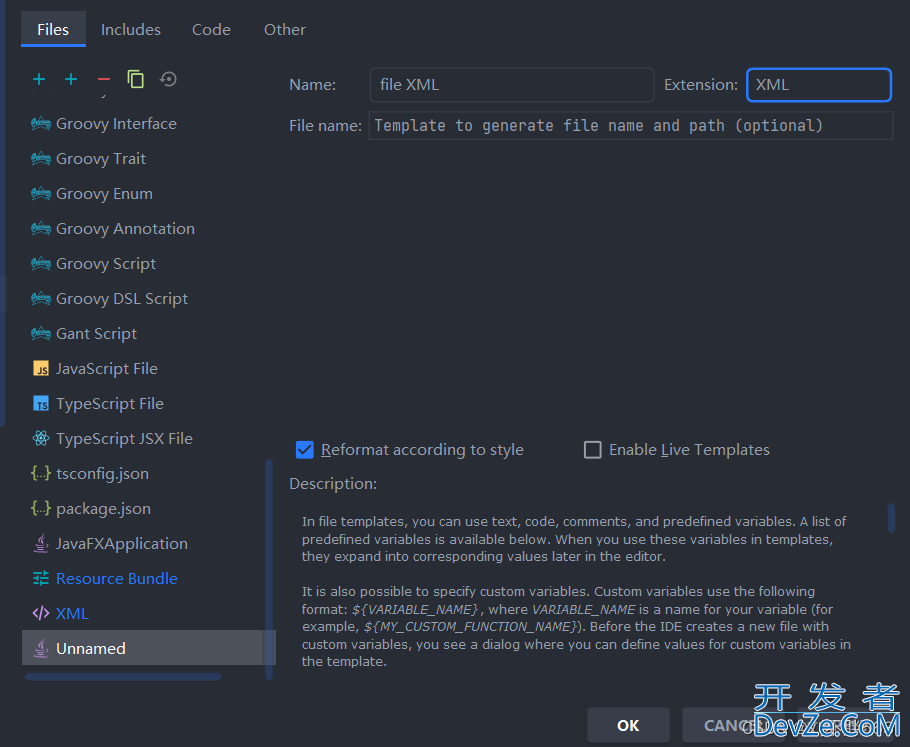Viewport: 910px width, 747px height.
Task: Click the second plus icon for child template
Action: click(x=71, y=79)
